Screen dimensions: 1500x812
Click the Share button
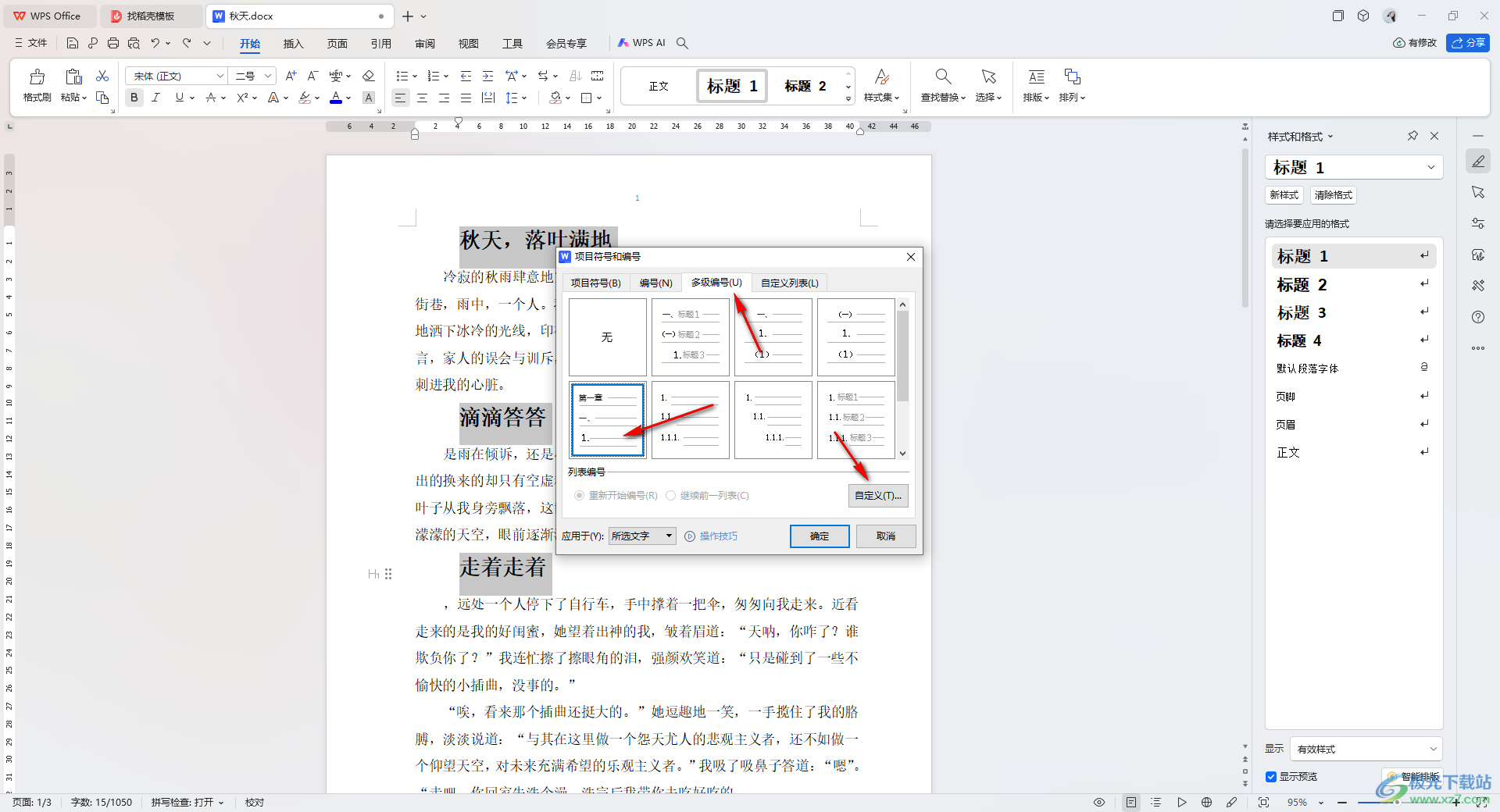coord(1468,43)
